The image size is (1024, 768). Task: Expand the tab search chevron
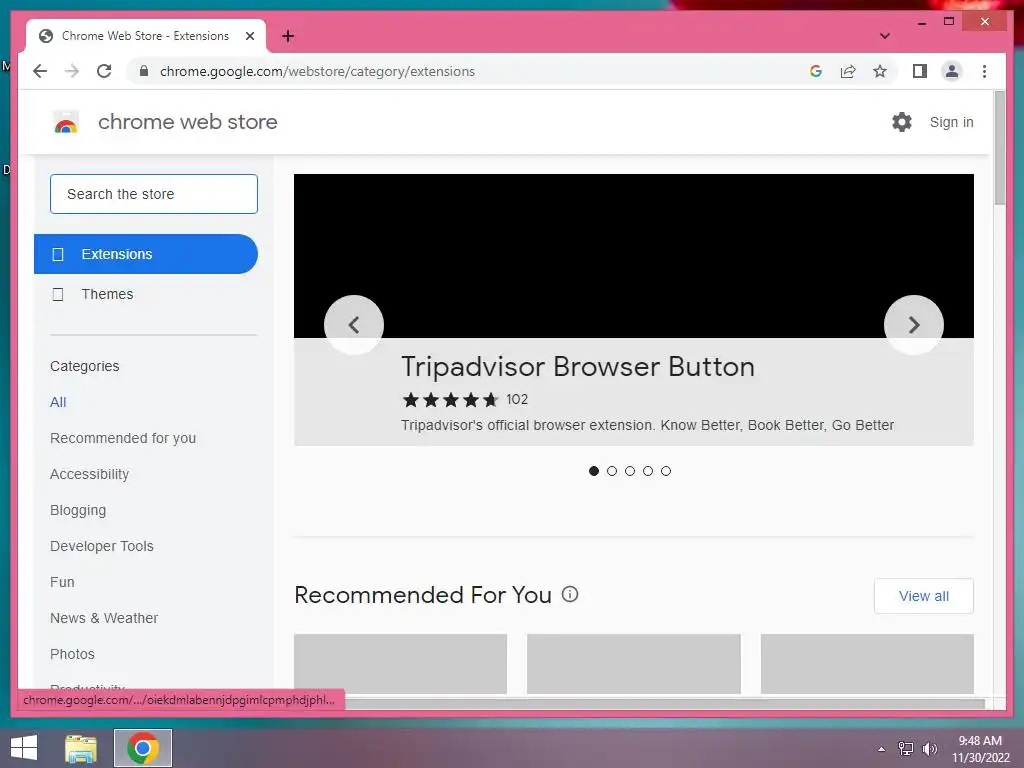pyautogui.click(x=884, y=36)
